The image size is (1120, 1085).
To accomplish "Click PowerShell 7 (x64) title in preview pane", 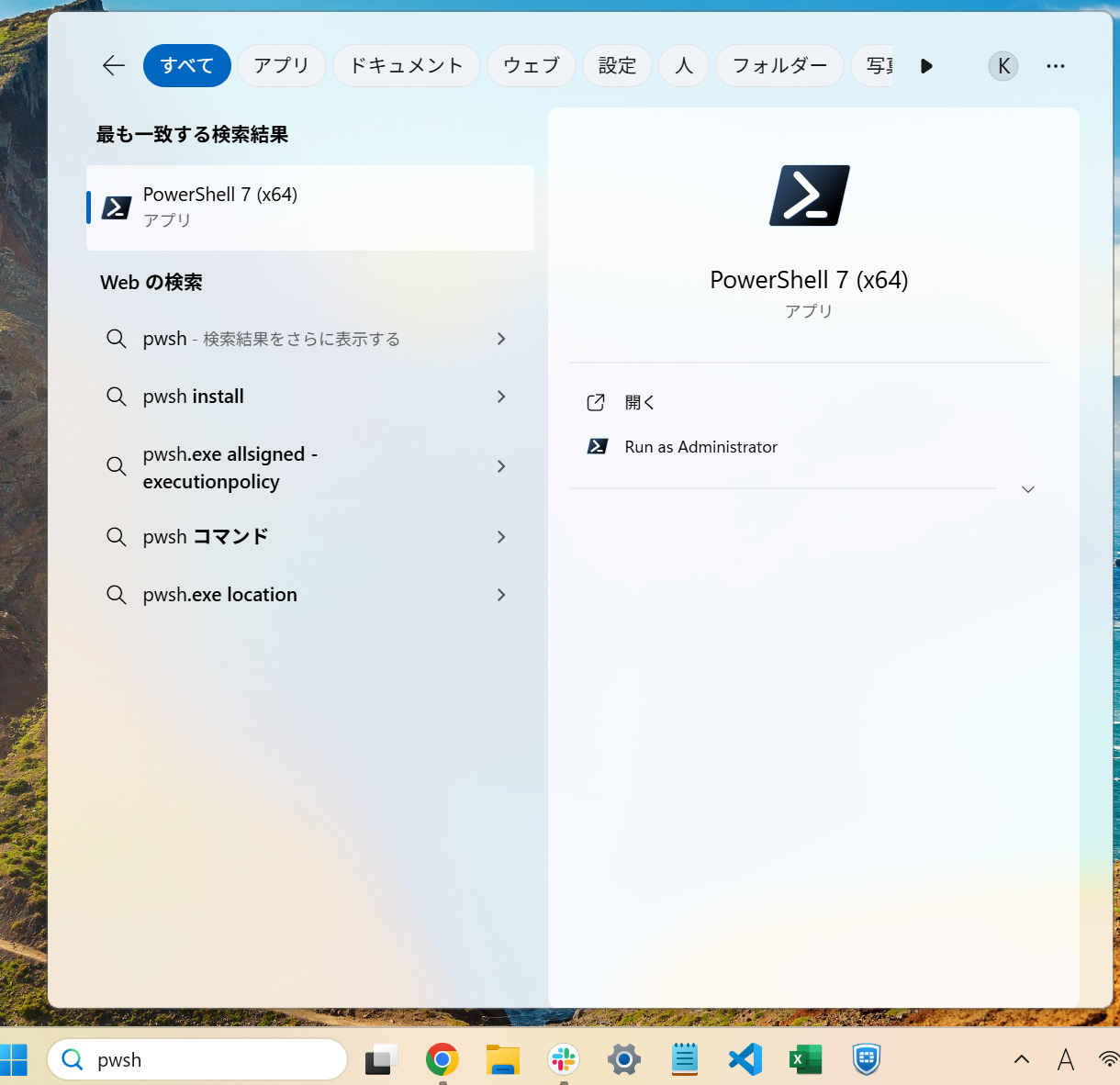I will (809, 280).
